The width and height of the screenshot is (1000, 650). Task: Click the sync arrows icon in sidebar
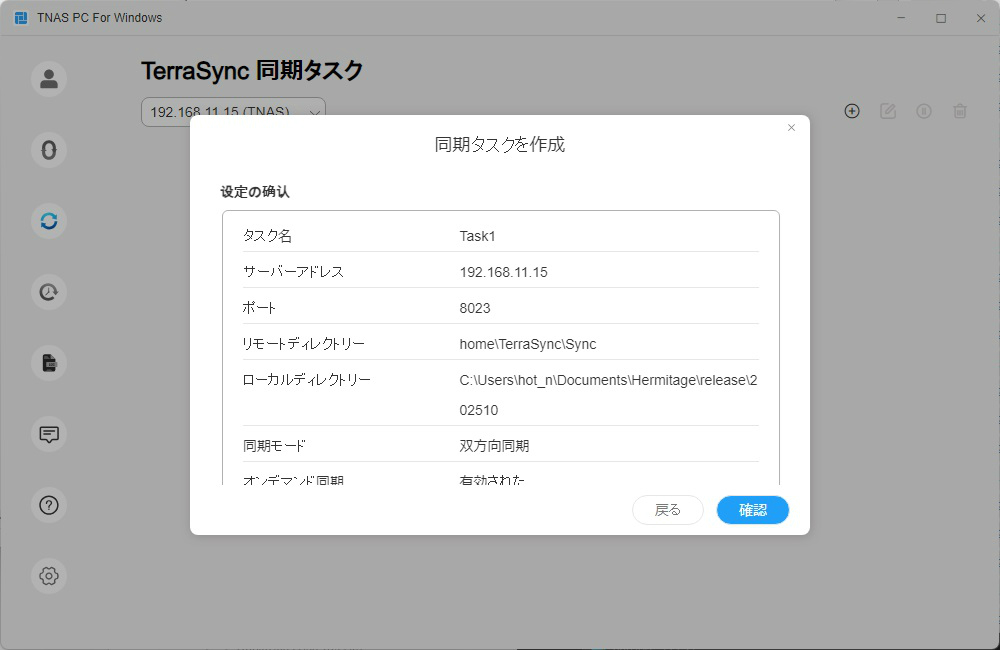(49, 220)
